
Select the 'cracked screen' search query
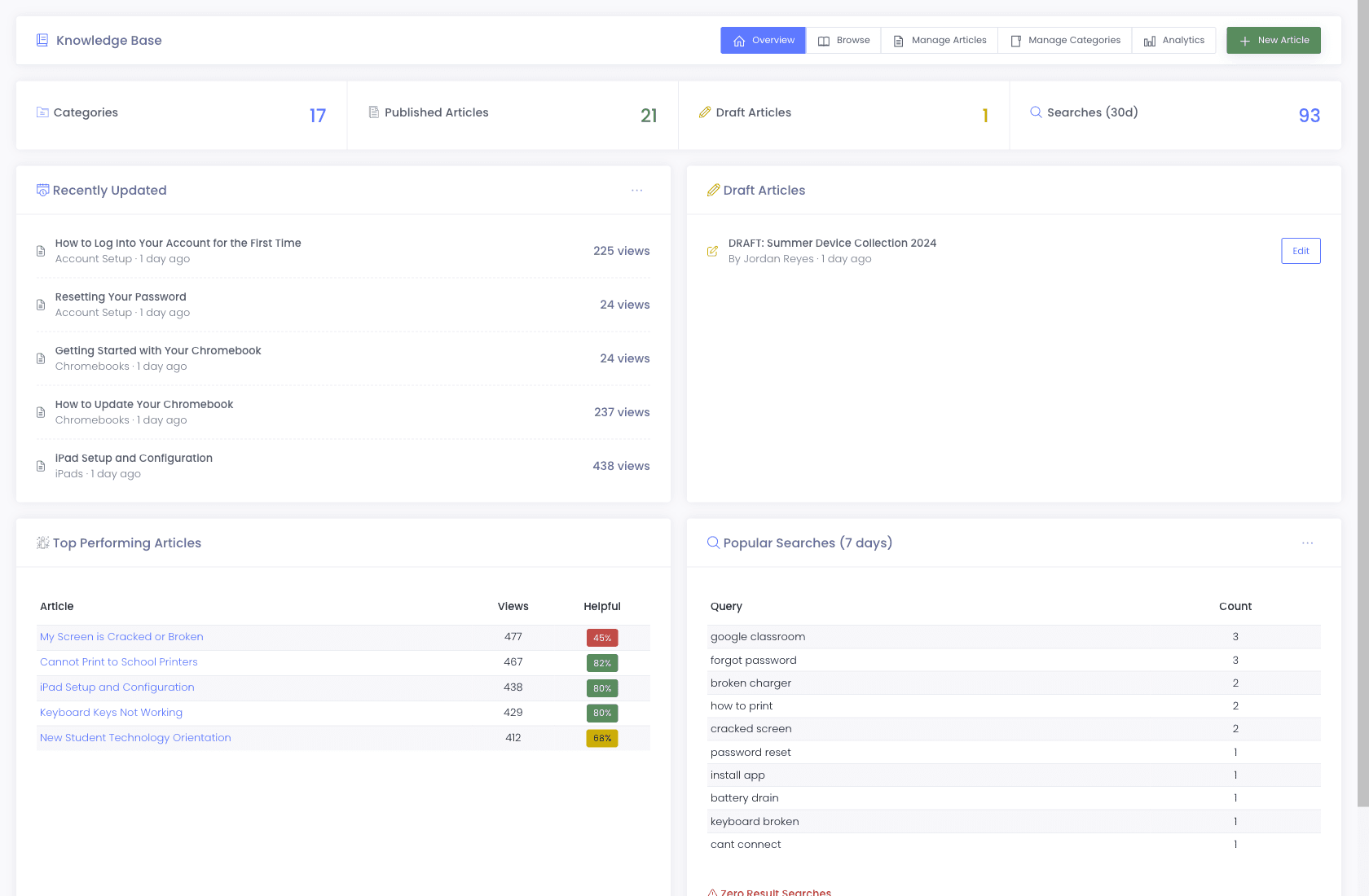[751, 728]
